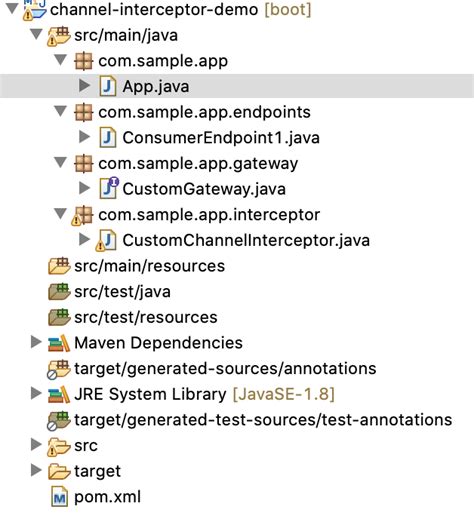
Task: Collapse the channel-interceptor-demo project node
Action: [x=12, y=8]
